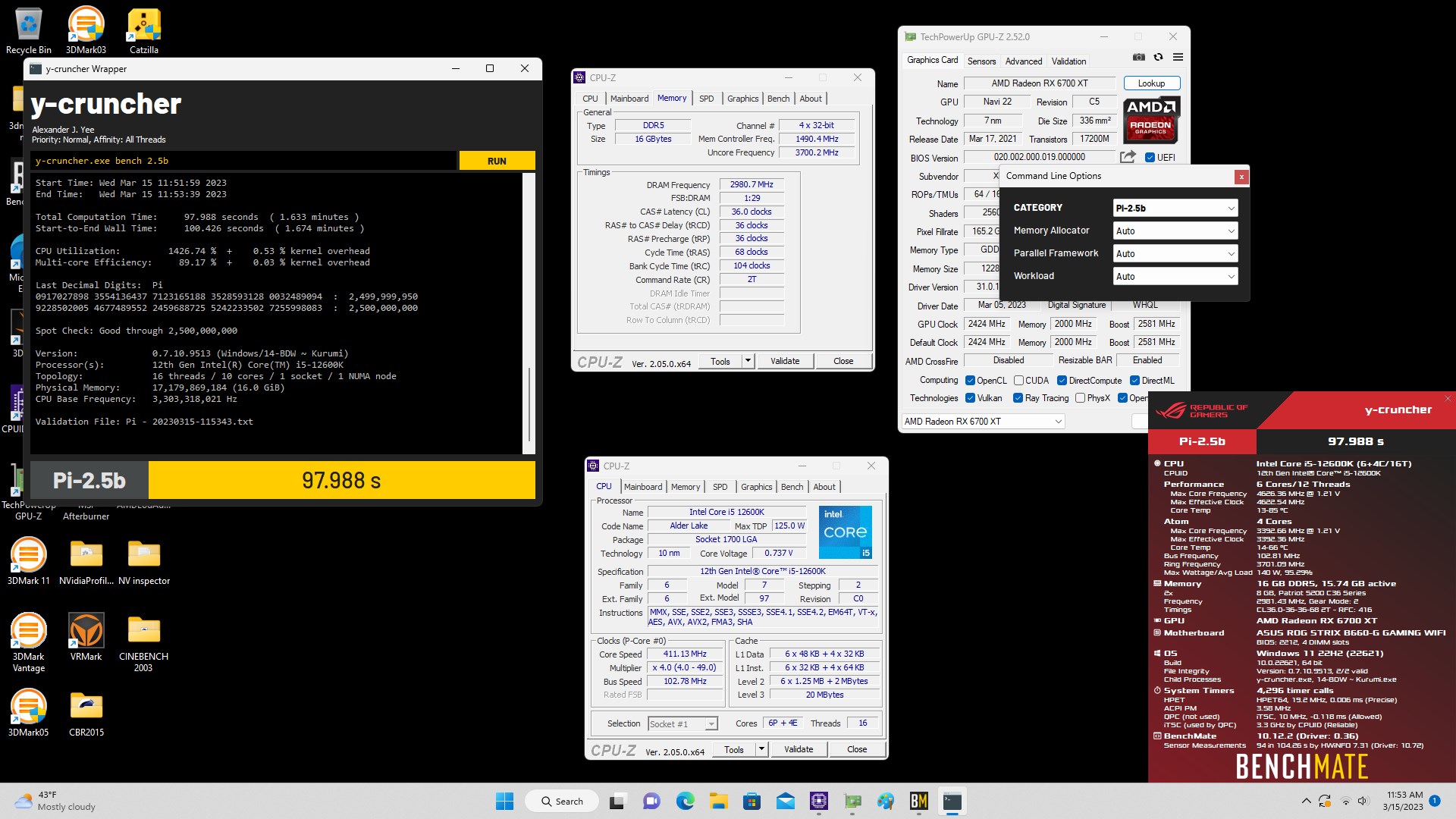Open the Workload dropdown
The width and height of the screenshot is (1456, 819).
click(x=1175, y=276)
